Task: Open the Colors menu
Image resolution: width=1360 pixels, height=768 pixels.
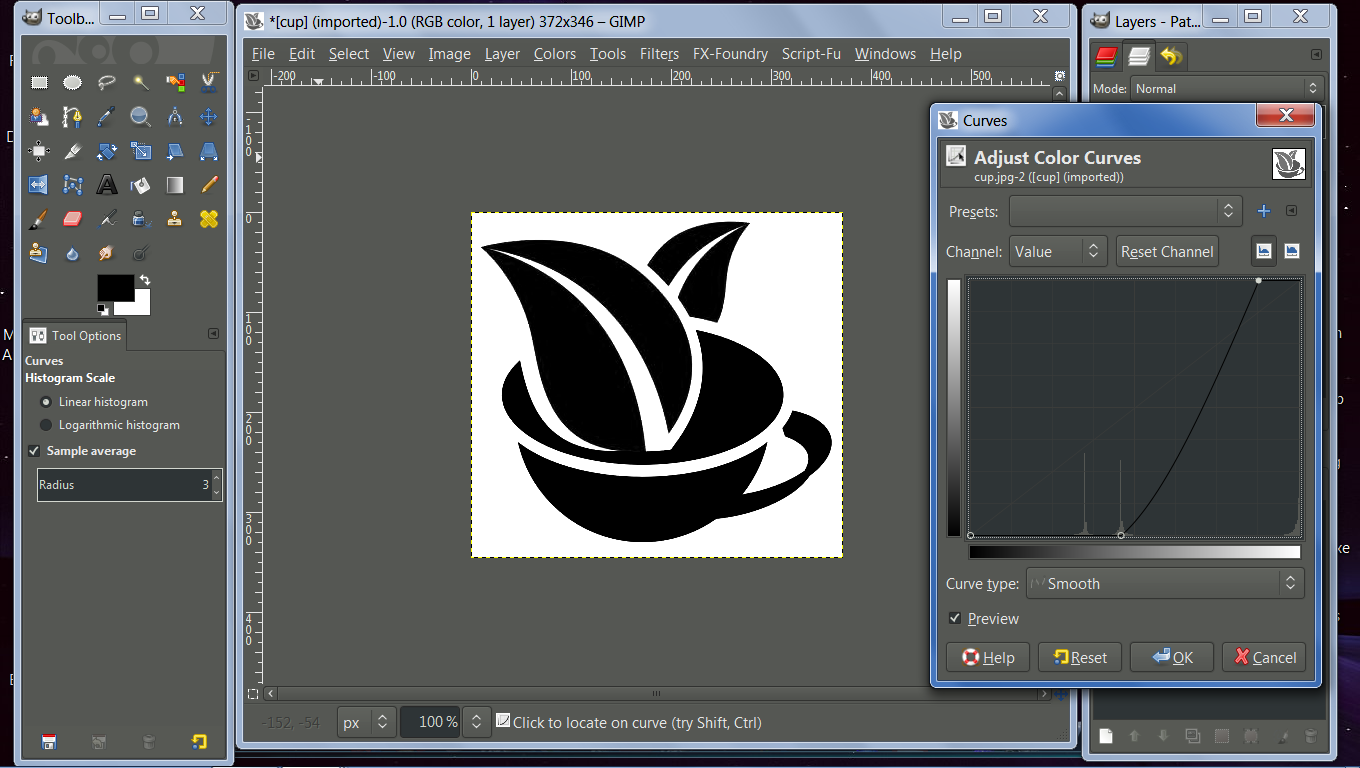Action: point(555,54)
